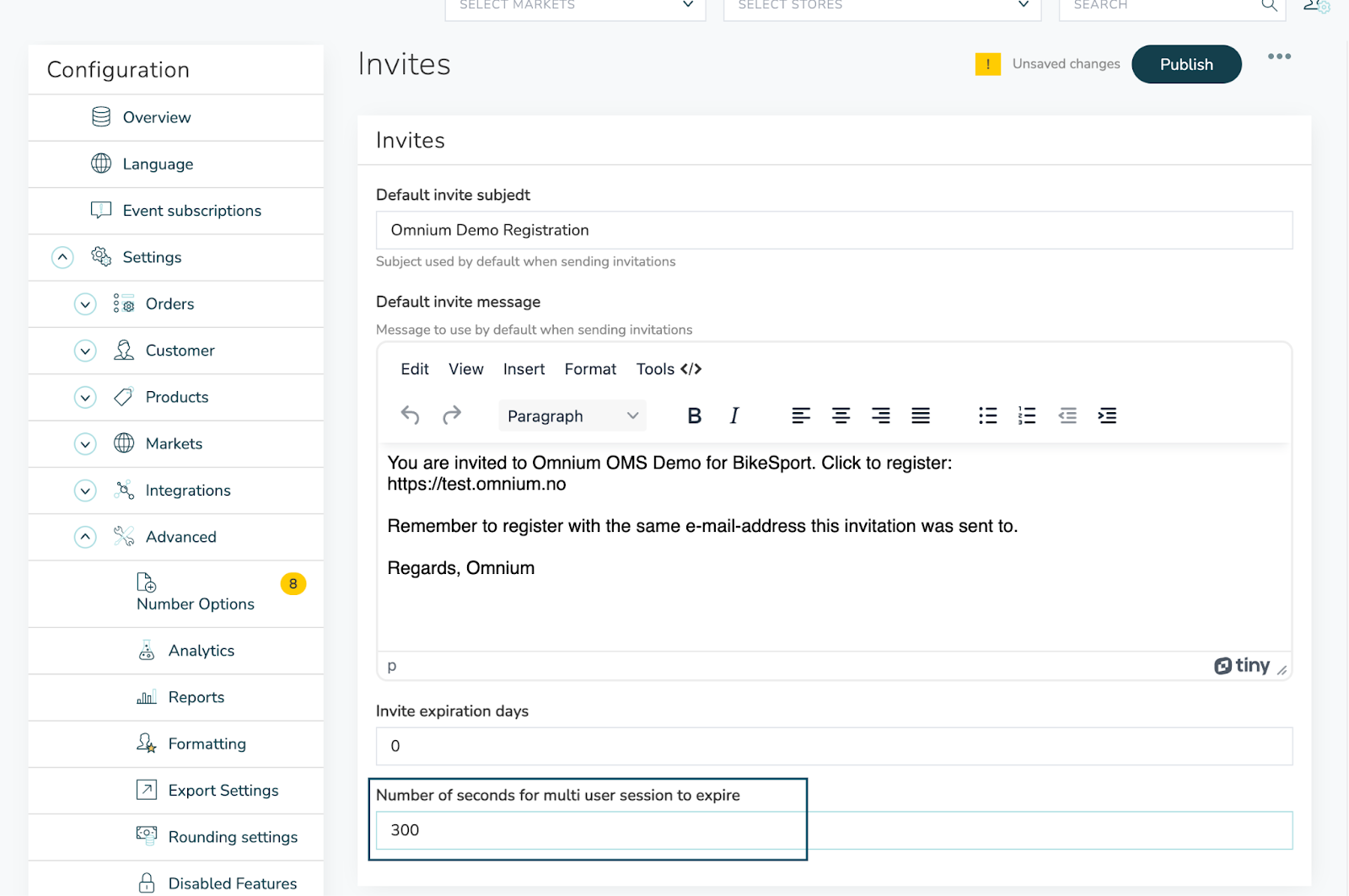The width and height of the screenshot is (1349, 896).
Task: Click the Products tag icon
Action: [x=124, y=396]
